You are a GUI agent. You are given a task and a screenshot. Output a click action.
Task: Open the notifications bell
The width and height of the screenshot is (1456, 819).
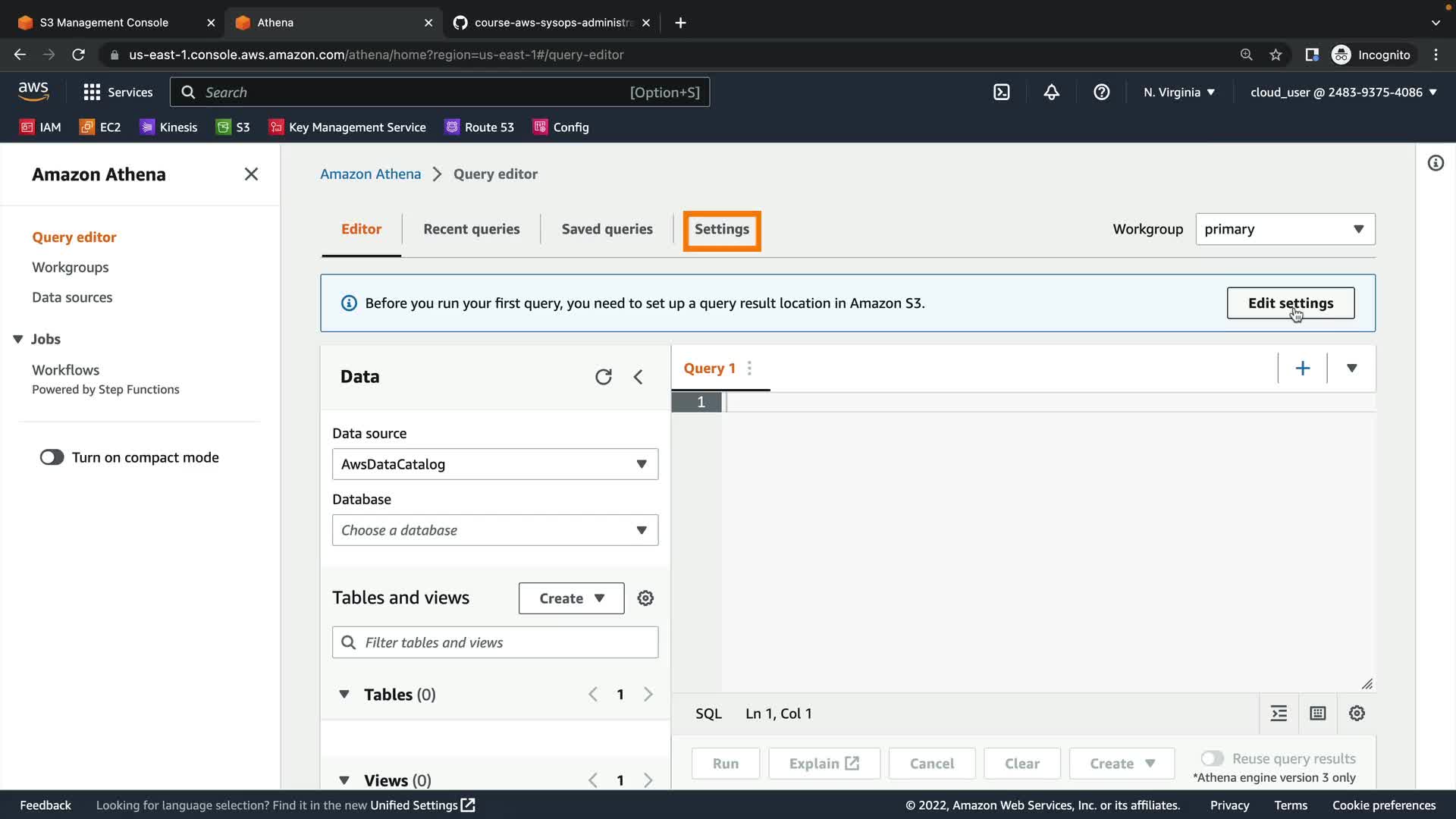(1051, 93)
